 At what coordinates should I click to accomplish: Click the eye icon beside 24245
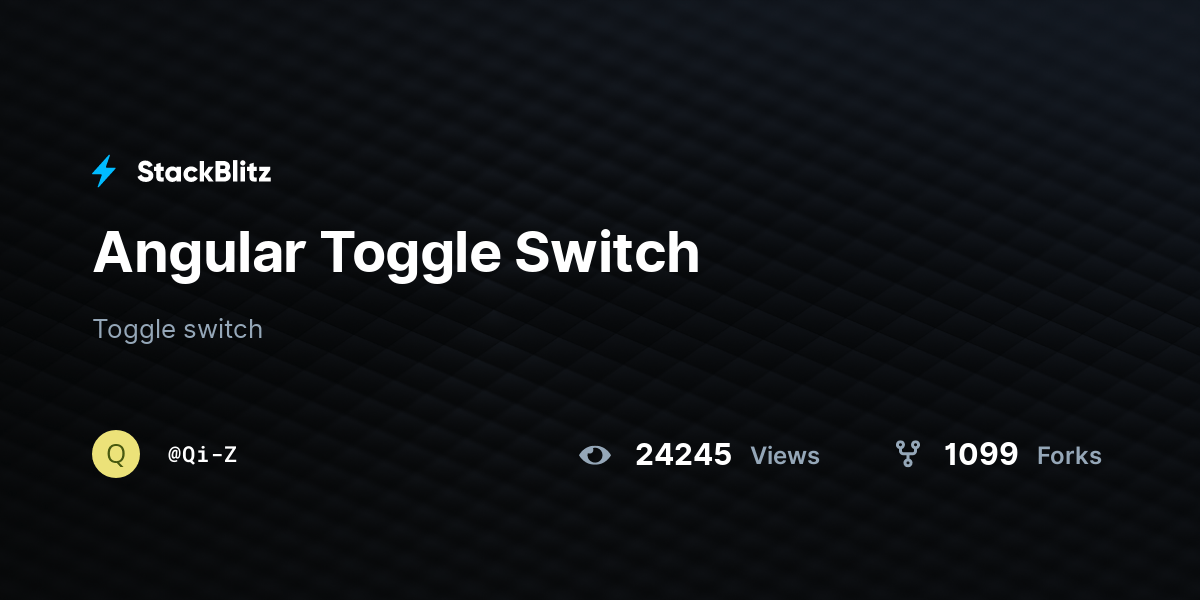pos(594,455)
